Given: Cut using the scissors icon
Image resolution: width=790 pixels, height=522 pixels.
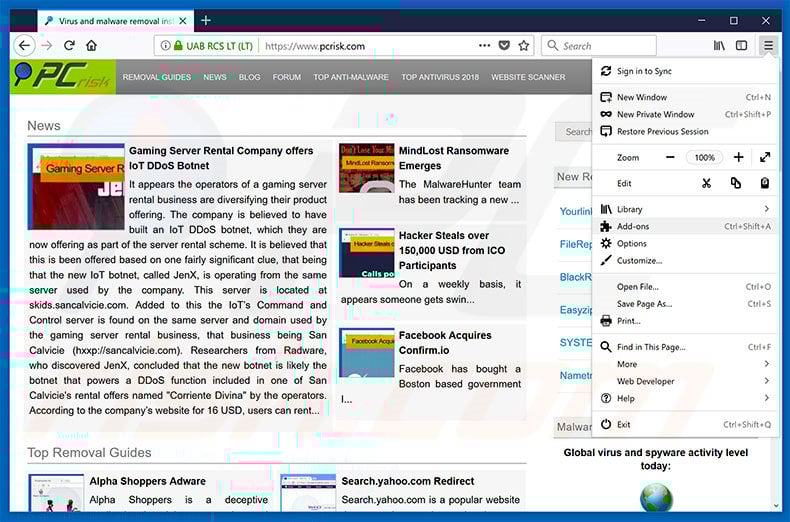Looking at the screenshot, I should click(x=706, y=183).
